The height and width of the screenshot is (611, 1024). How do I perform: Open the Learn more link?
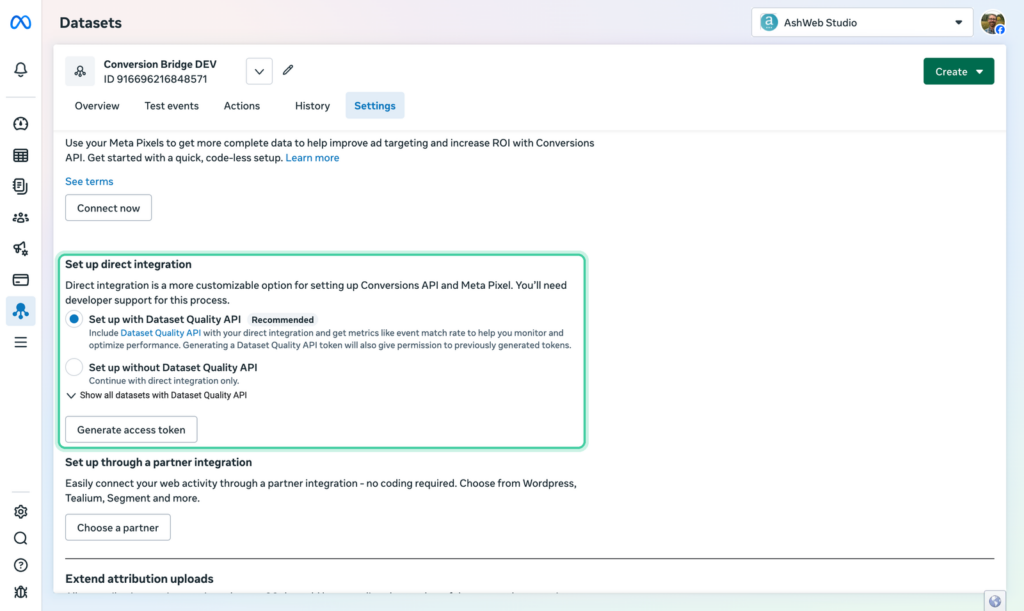tap(312, 158)
